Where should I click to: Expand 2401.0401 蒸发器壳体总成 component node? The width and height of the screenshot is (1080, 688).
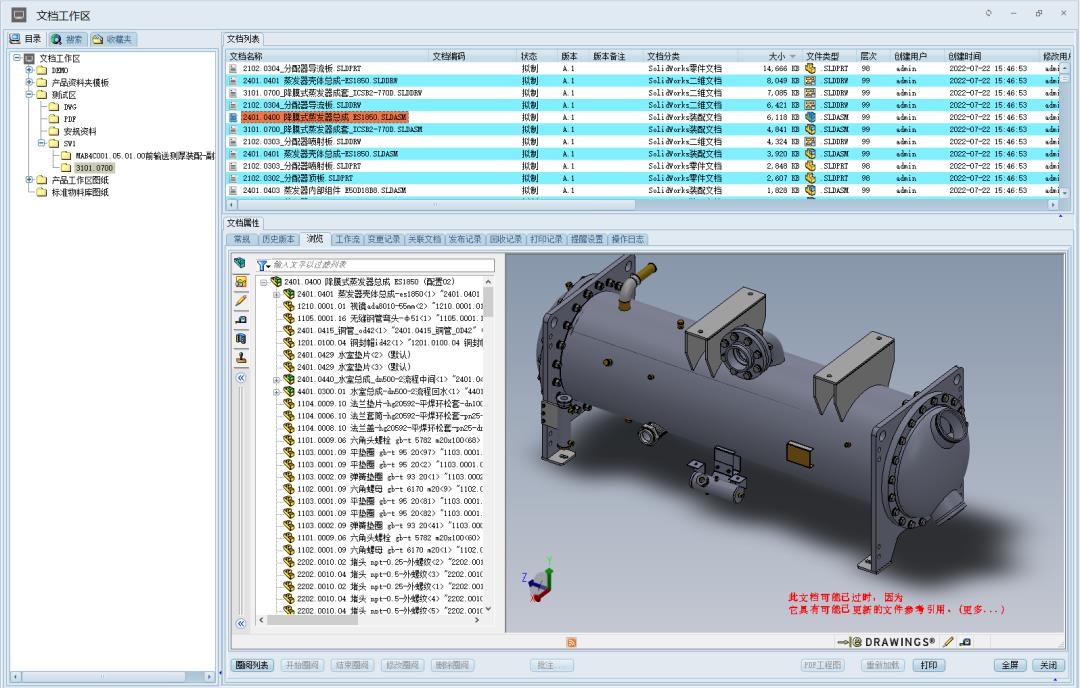(276, 294)
